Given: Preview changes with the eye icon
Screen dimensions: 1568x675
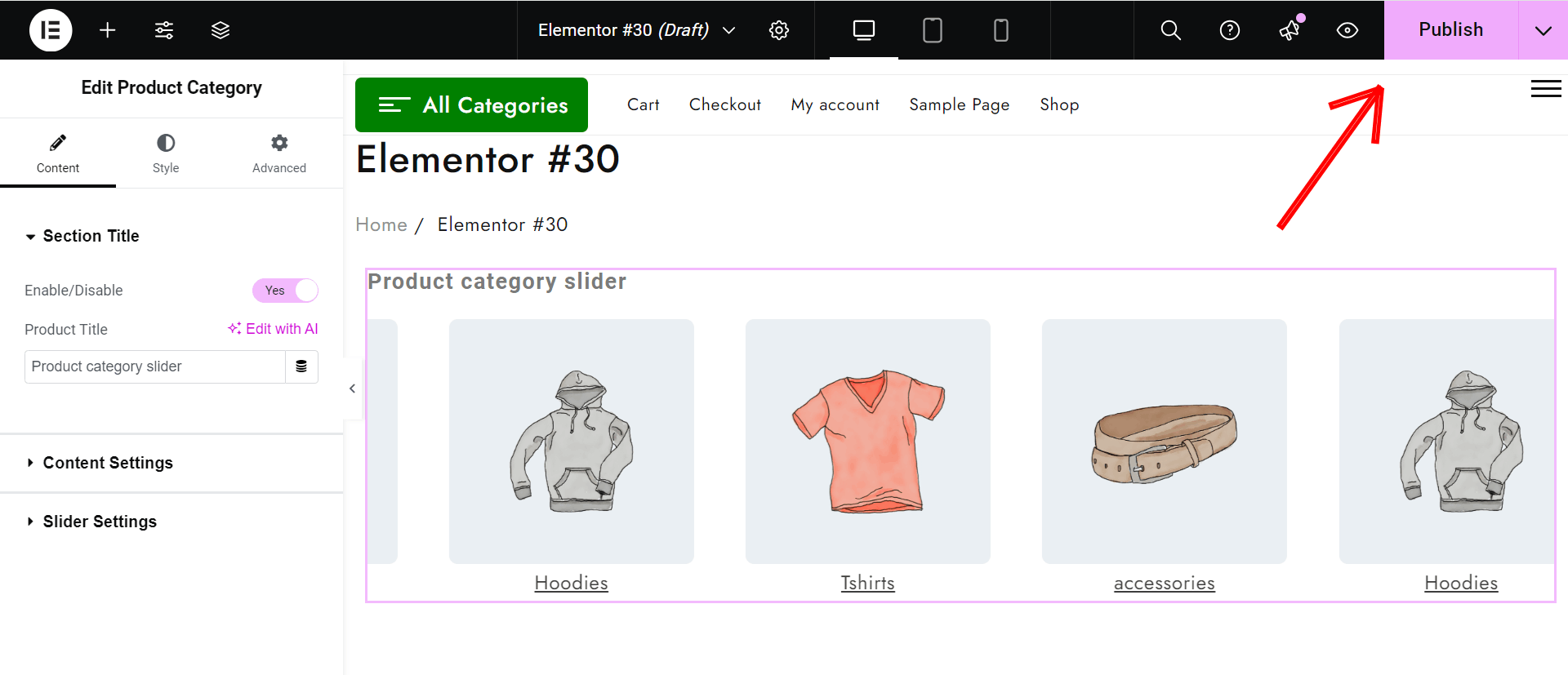Looking at the screenshot, I should (1347, 30).
